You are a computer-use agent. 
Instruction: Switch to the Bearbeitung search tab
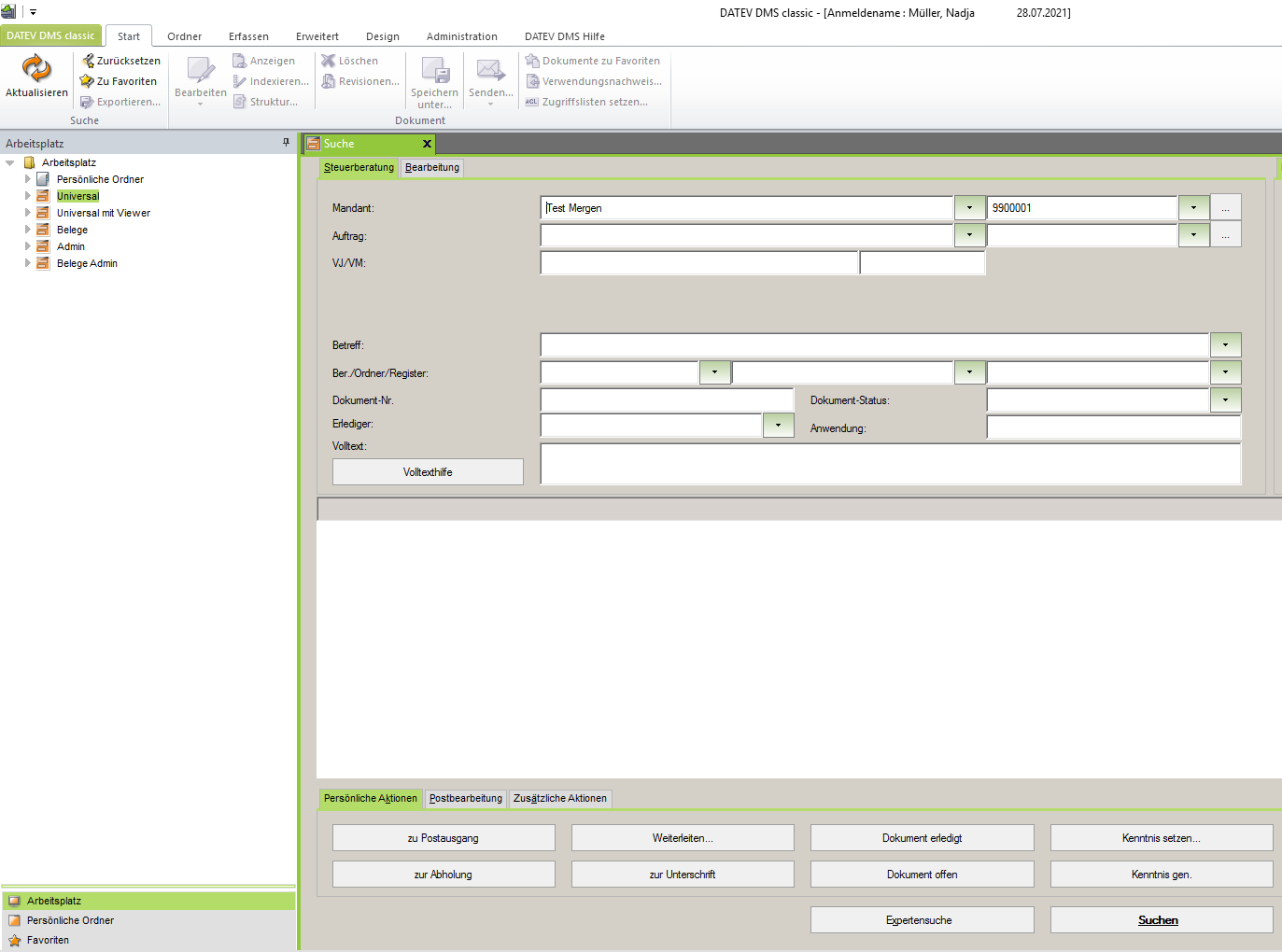432,168
